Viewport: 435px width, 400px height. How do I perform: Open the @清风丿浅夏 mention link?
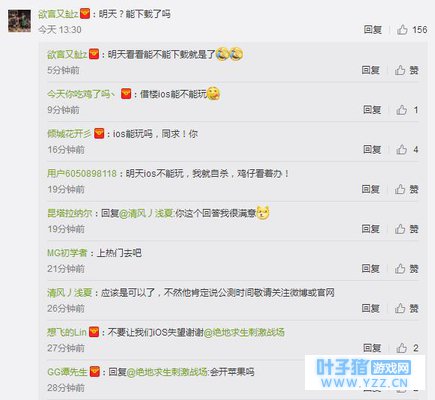click(x=146, y=213)
